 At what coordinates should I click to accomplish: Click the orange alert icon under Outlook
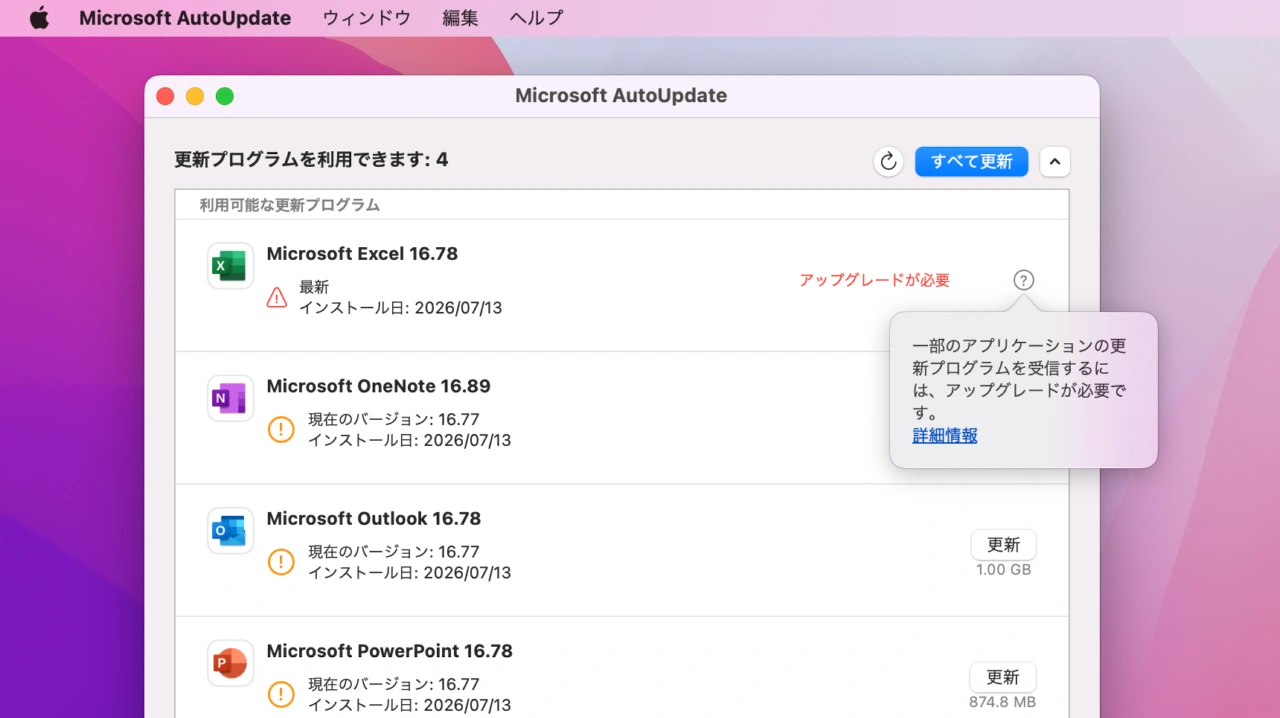282,562
